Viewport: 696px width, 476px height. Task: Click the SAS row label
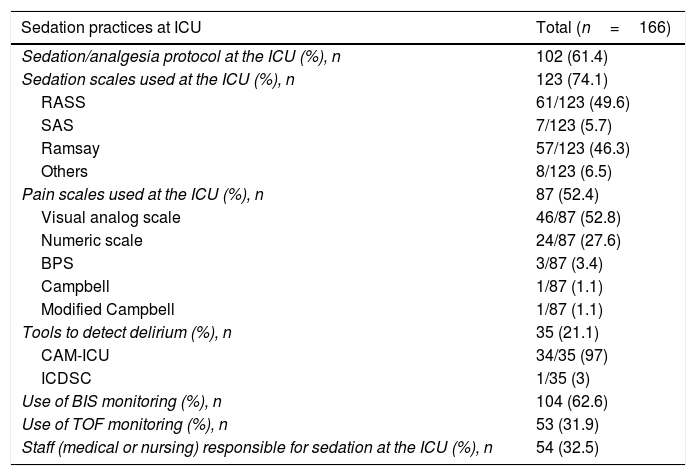[57, 125]
